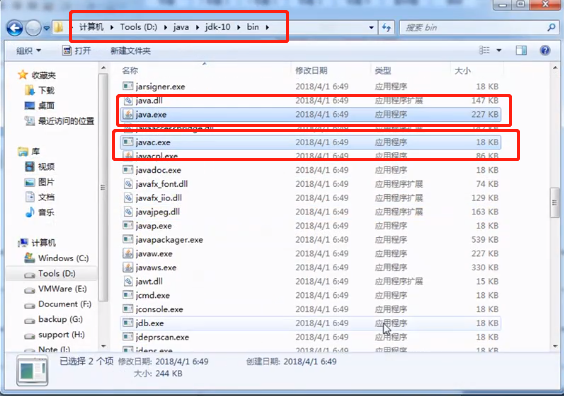The image size is (564, 396).
Task: Toggle the preview pane button
Action: click(521, 50)
